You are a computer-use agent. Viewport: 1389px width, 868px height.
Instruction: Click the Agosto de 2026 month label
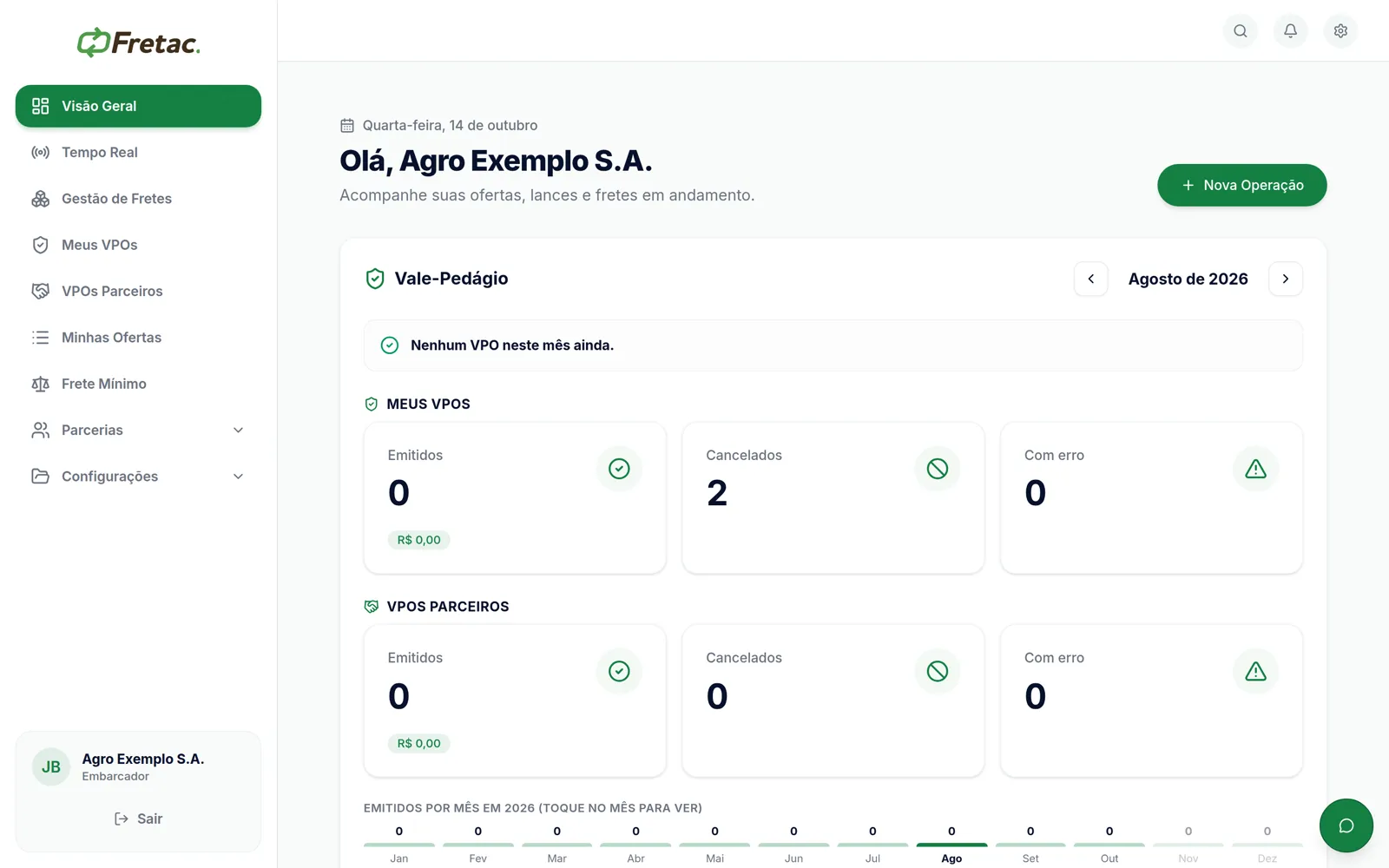point(1188,279)
